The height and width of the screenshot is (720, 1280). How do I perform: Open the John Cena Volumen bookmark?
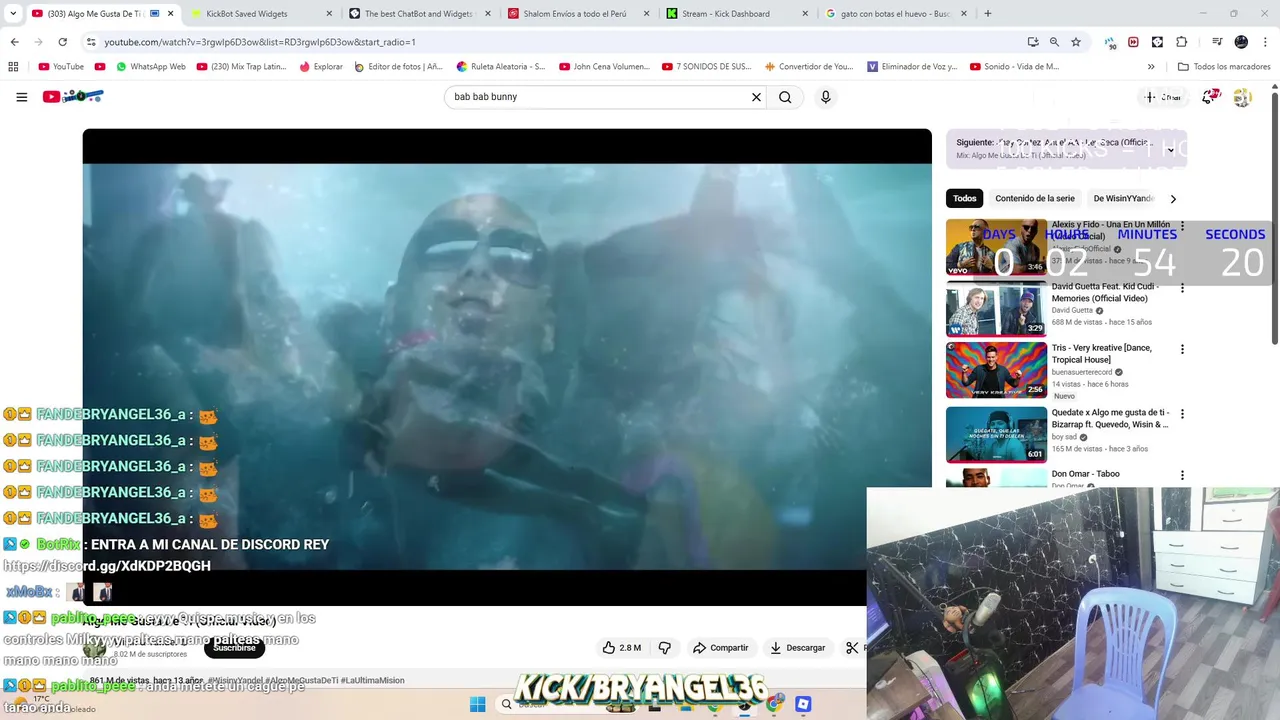point(604,67)
